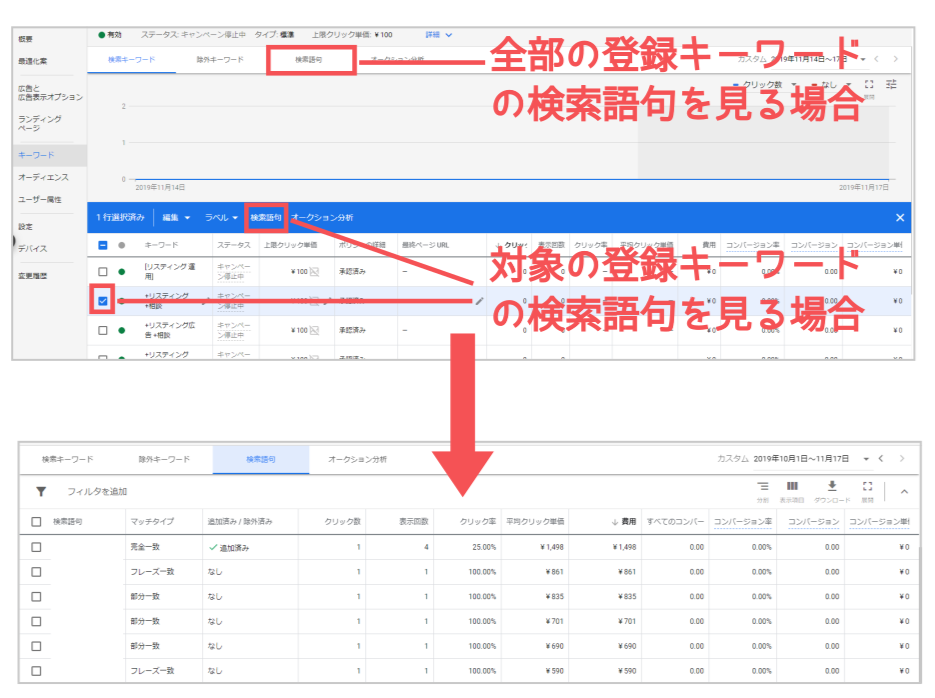Image resolution: width=935 pixels, height=698 pixels.
Task: Open the 分割 segment icon
Action: tap(763, 486)
